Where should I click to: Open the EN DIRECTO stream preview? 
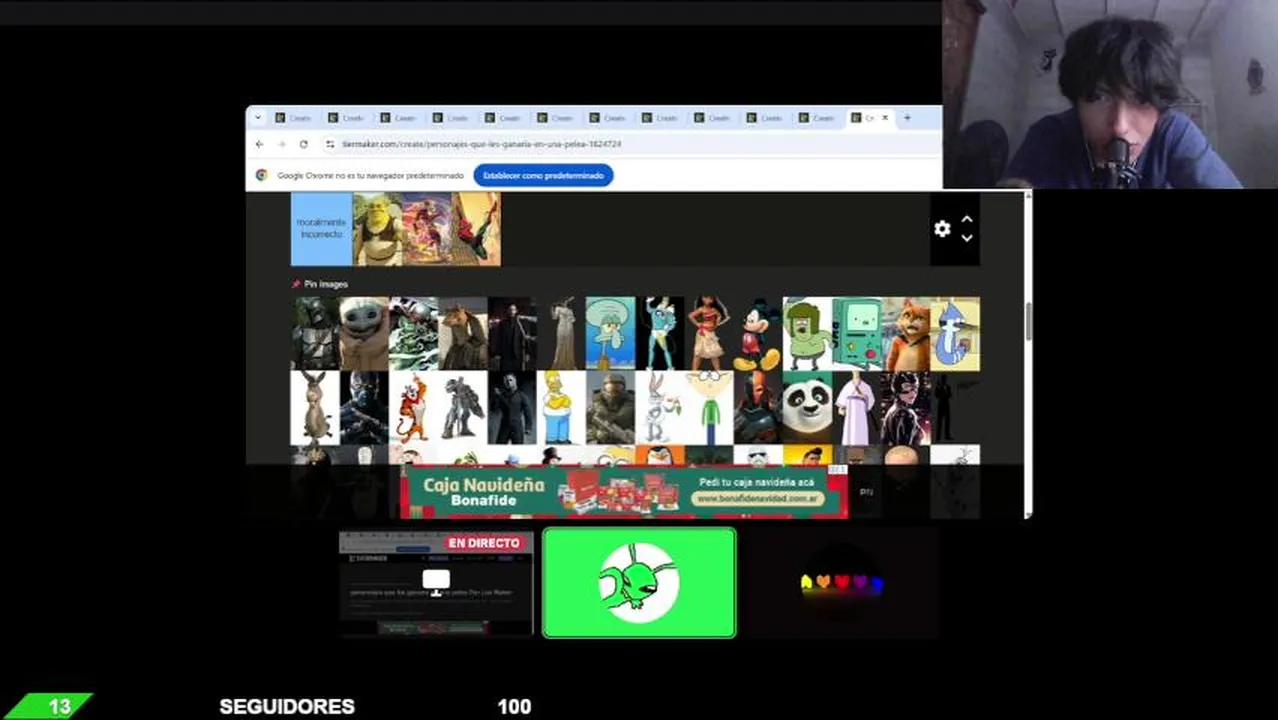coord(435,583)
